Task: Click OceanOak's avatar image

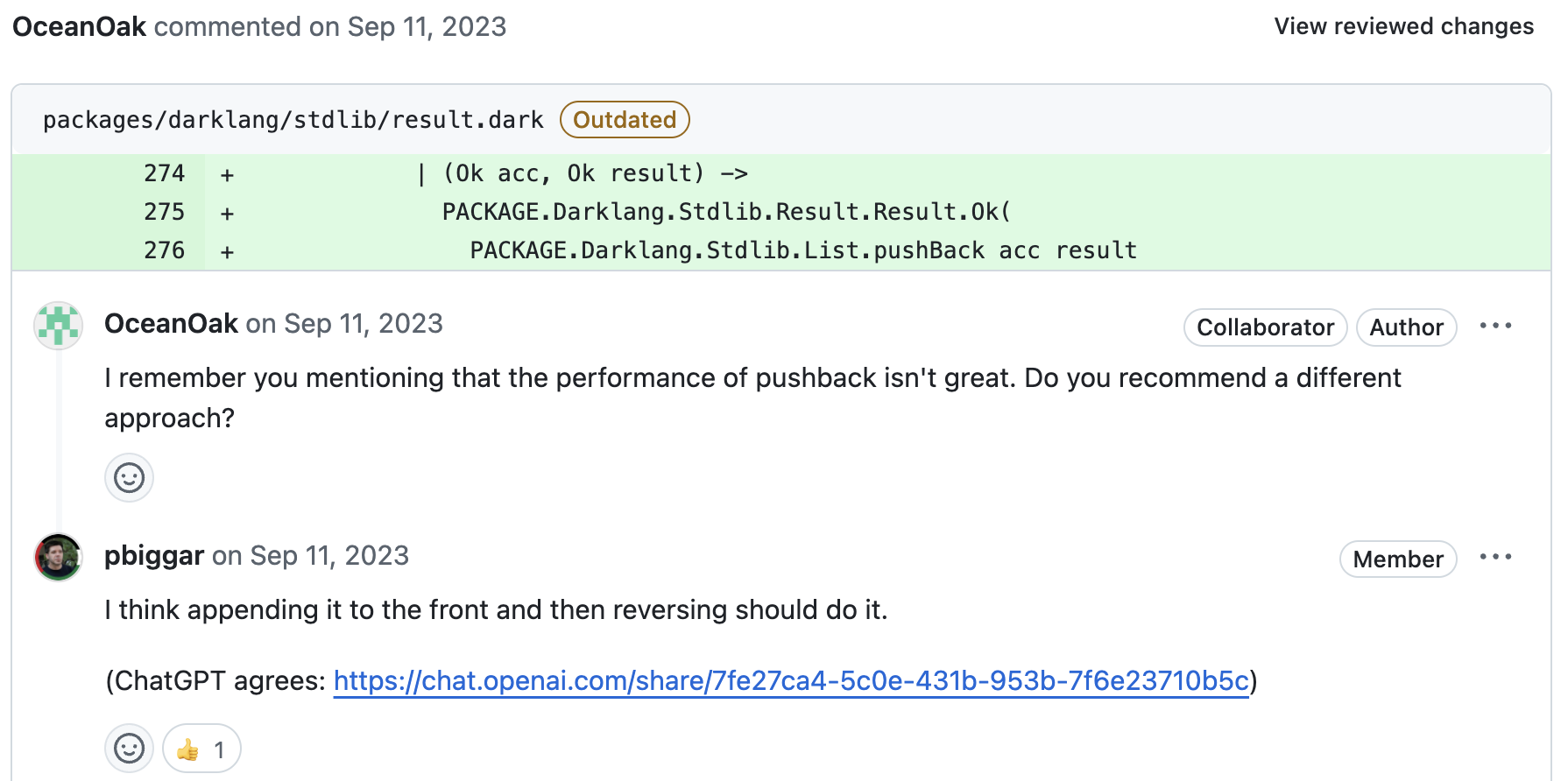Action: pos(59,326)
